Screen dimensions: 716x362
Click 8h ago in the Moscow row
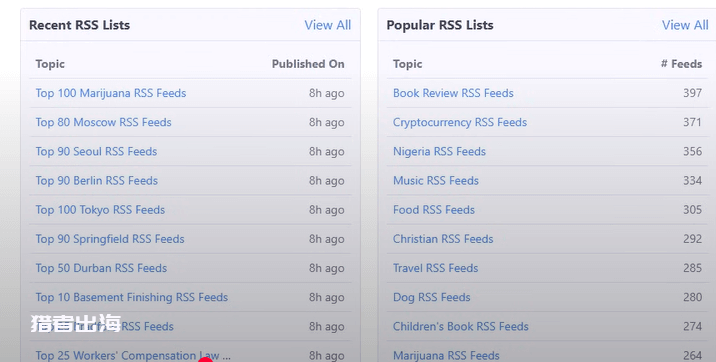[326, 123]
